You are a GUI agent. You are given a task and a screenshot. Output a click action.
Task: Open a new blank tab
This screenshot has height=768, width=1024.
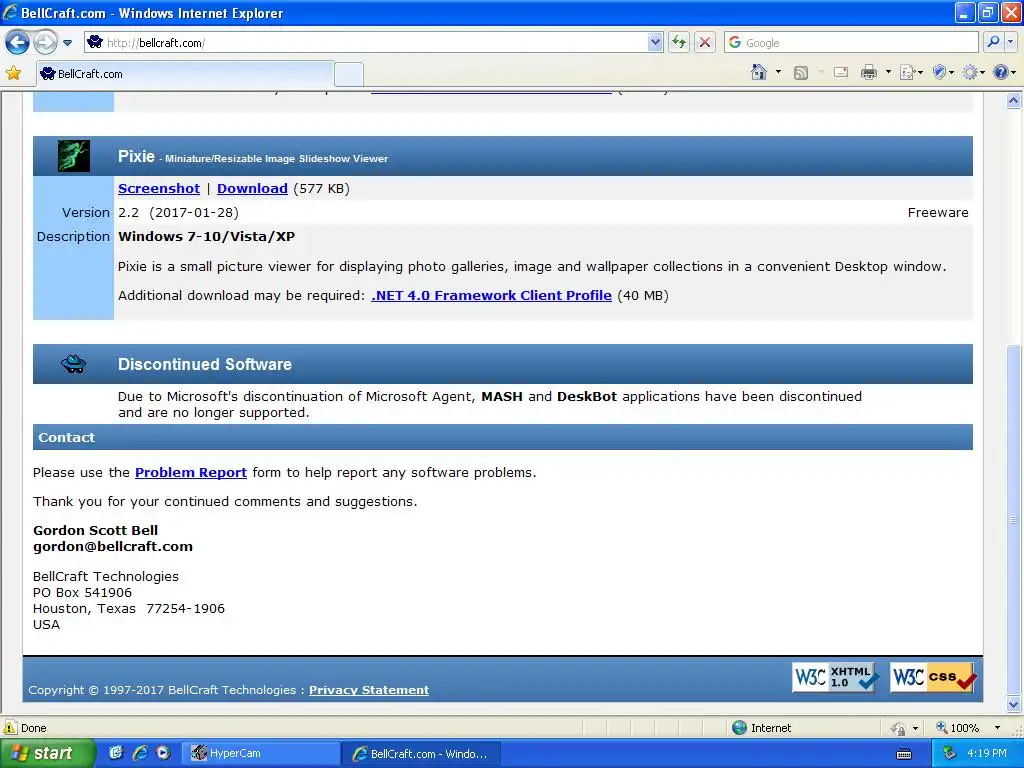click(349, 74)
